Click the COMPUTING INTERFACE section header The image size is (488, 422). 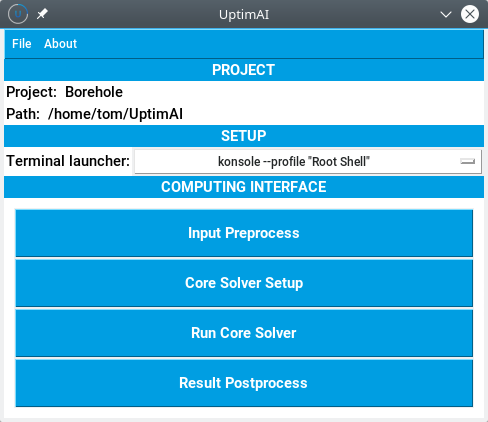[x=244, y=187]
